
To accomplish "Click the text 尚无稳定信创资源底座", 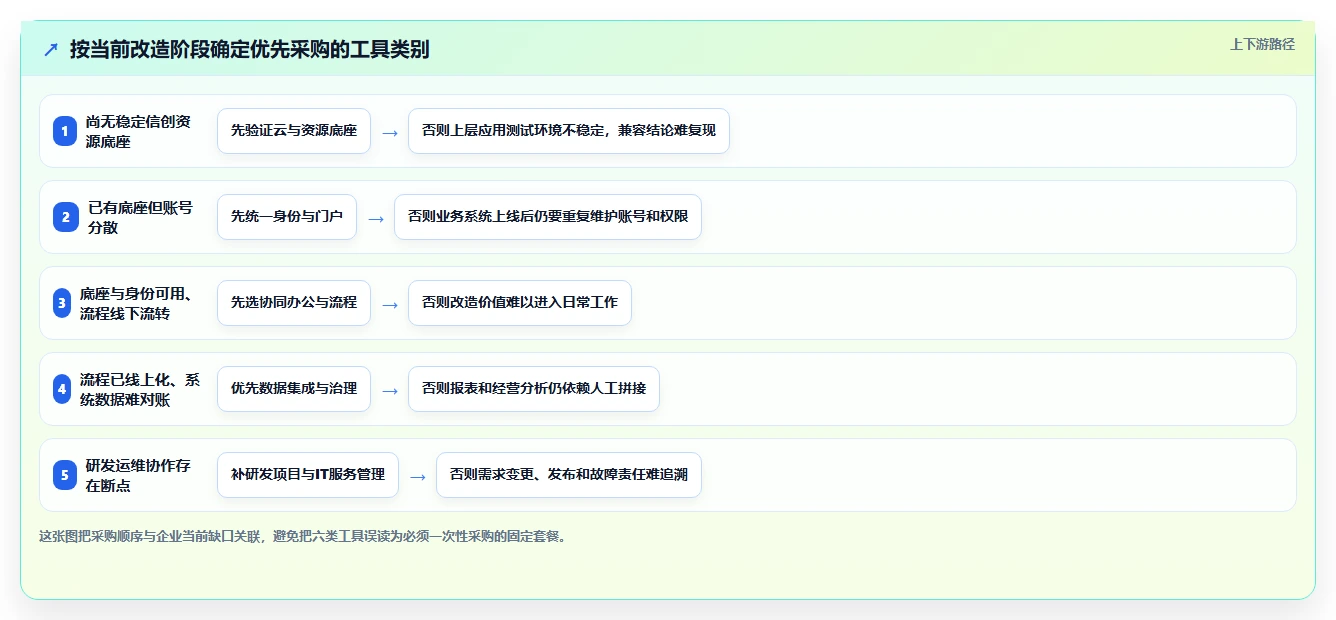I will [x=138, y=131].
